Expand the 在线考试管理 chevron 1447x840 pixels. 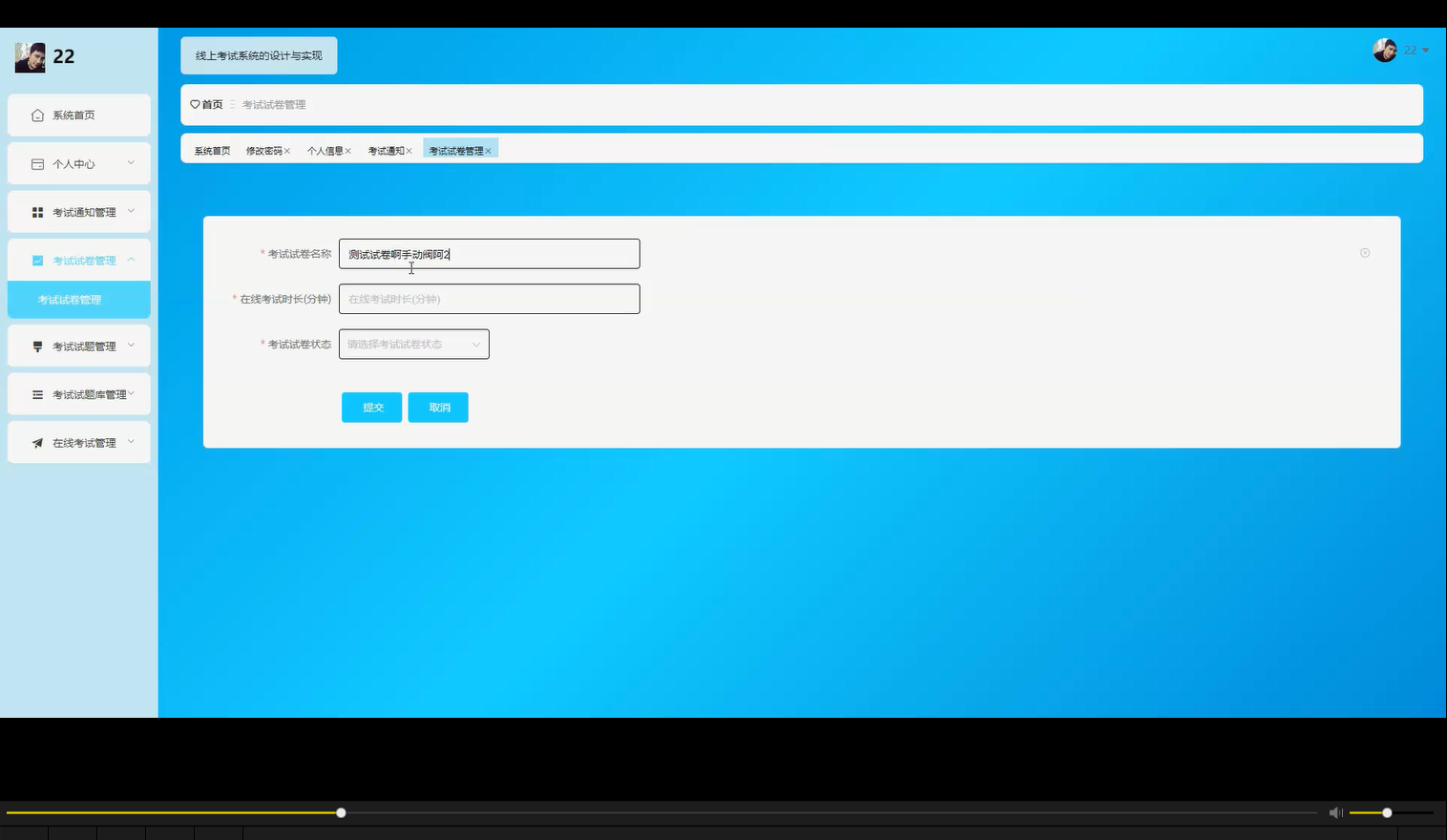coord(132,442)
